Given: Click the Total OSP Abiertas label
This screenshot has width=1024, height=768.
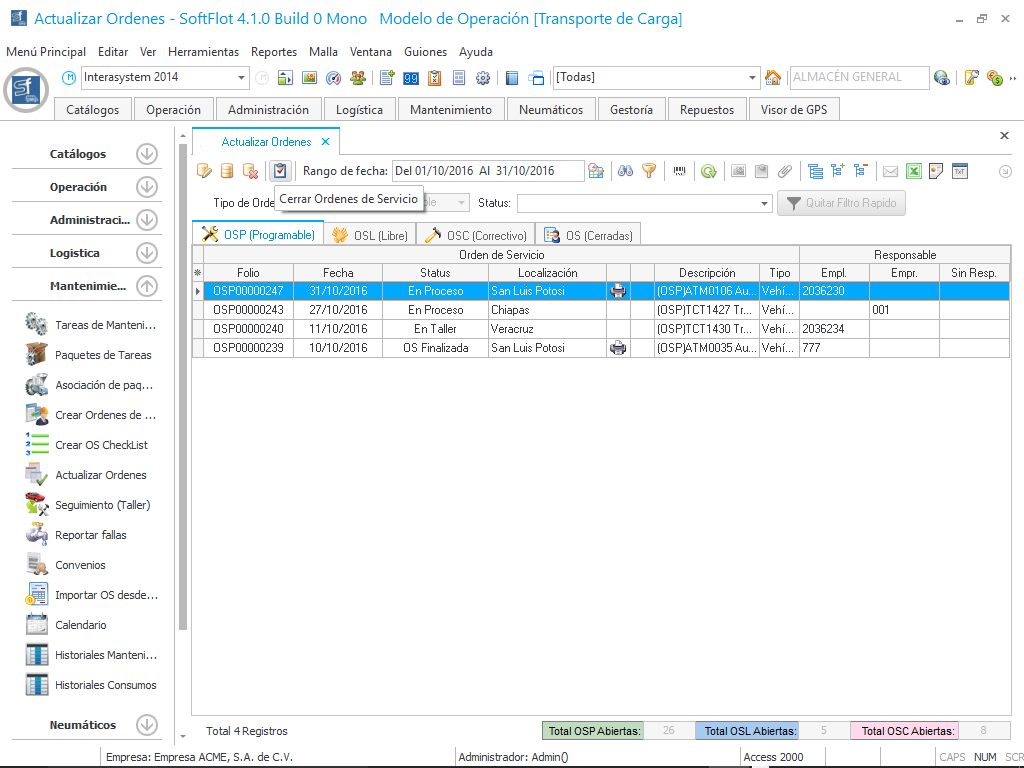Looking at the screenshot, I should pos(594,731).
